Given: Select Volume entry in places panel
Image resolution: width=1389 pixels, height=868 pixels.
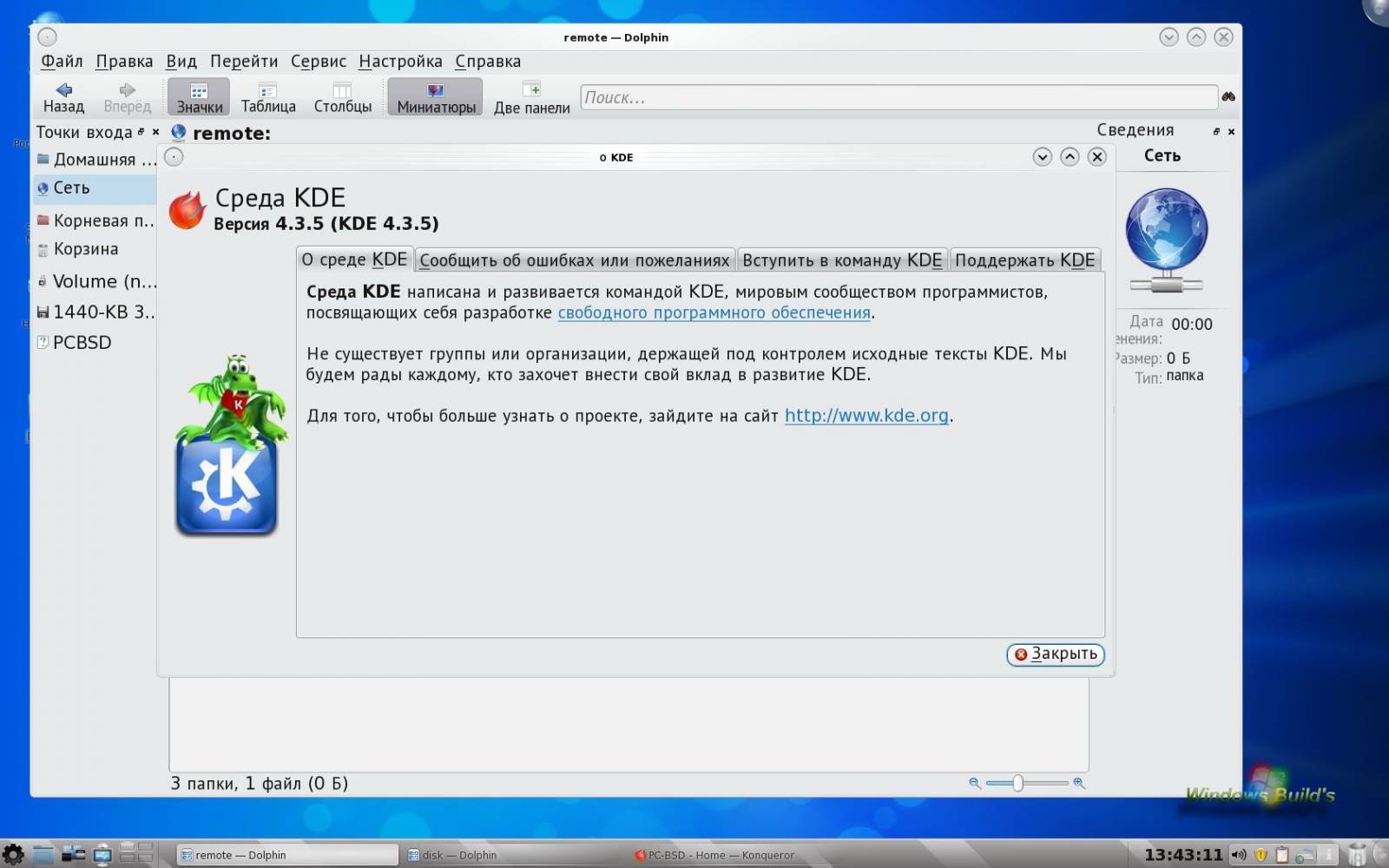Looking at the screenshot, I should (x=95, y=281).
